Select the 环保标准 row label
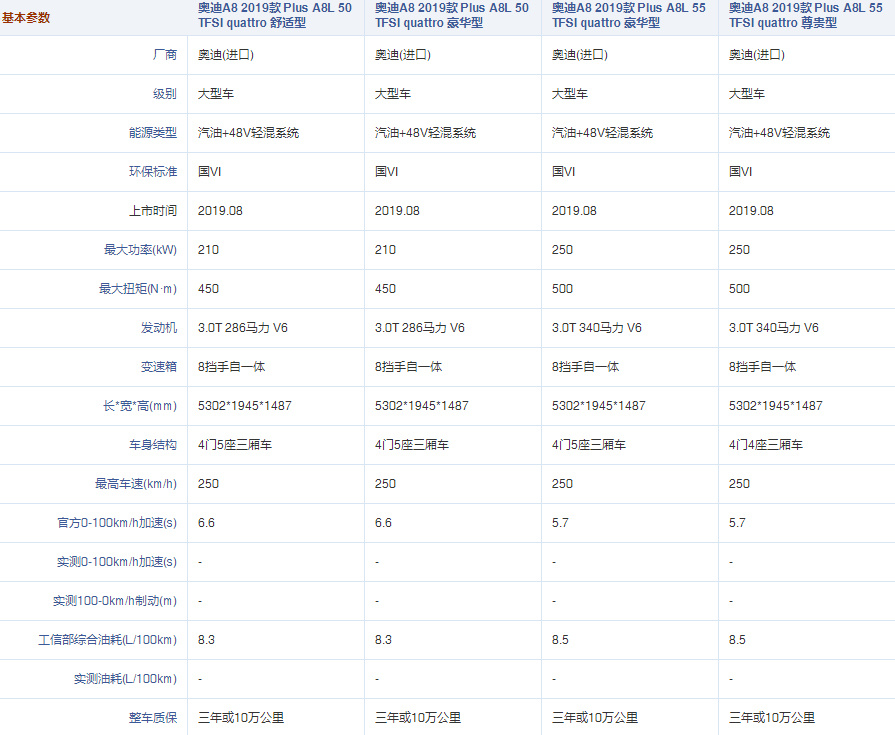This screenshot has height=735, width=895. pos(153,172)
